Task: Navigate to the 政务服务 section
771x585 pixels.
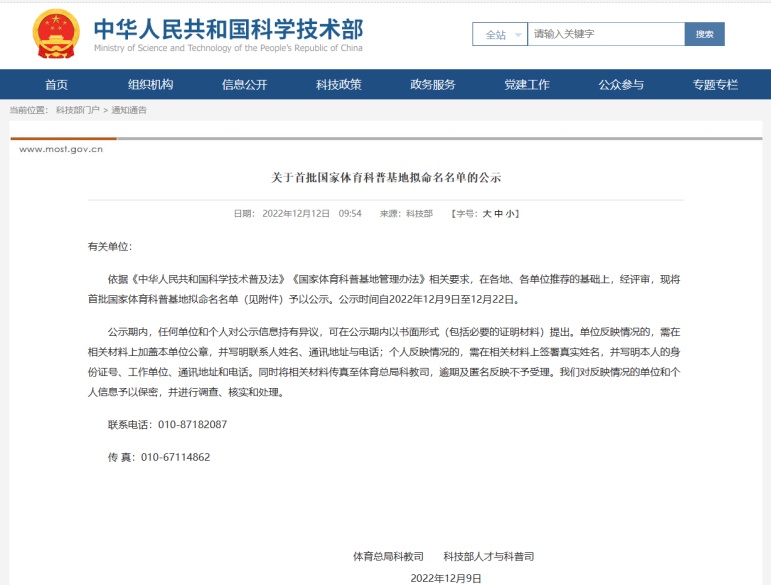Action: point(432,85)
